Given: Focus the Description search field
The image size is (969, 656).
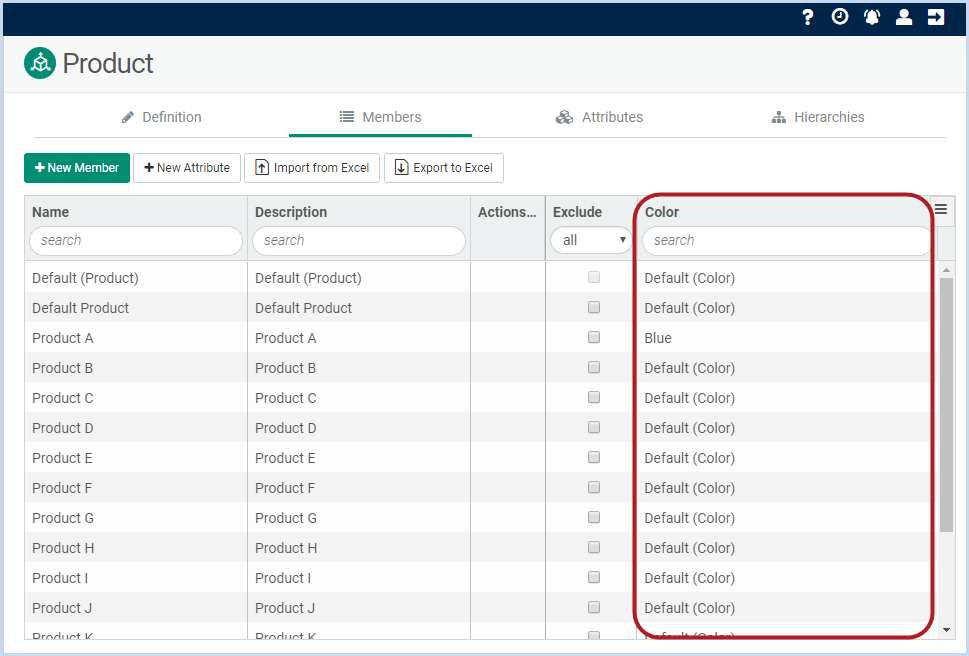Looking at the screenshot, I should 359,240.
